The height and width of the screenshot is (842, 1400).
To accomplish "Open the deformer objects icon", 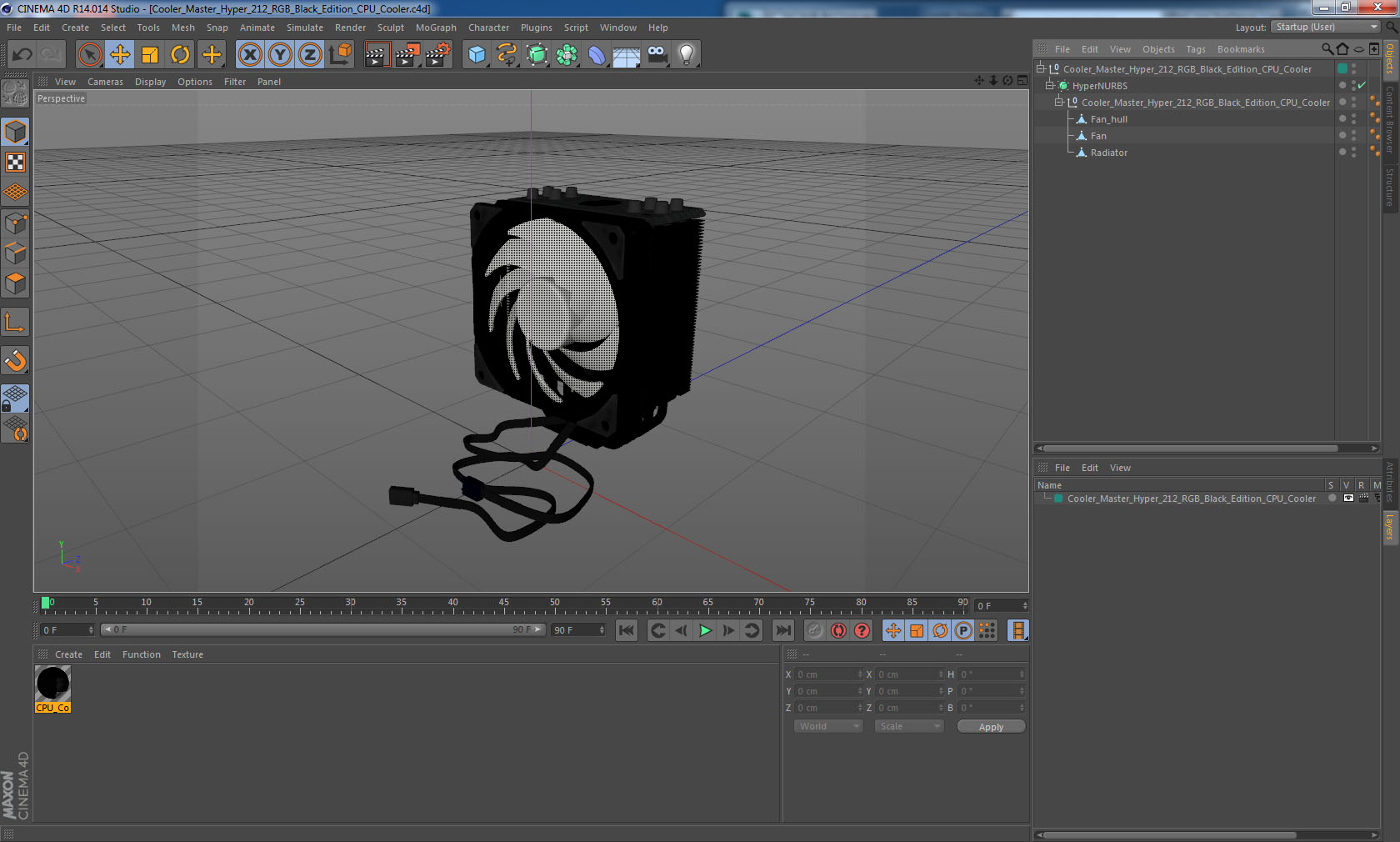I will 597,55.
